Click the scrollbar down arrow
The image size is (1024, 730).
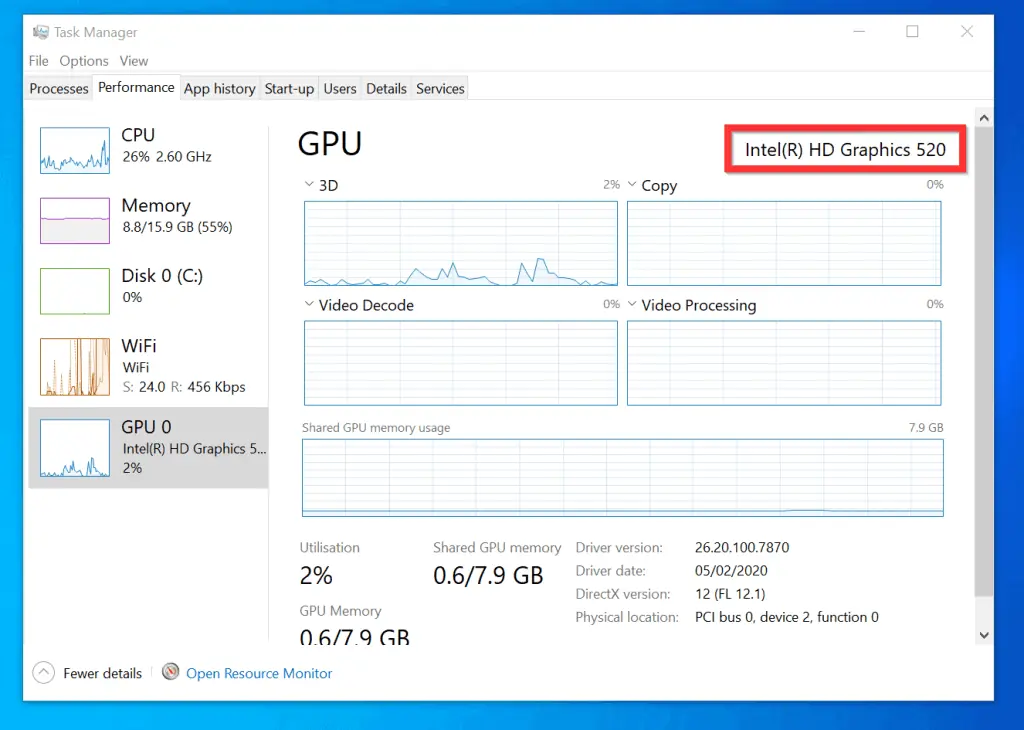(984, 633)
